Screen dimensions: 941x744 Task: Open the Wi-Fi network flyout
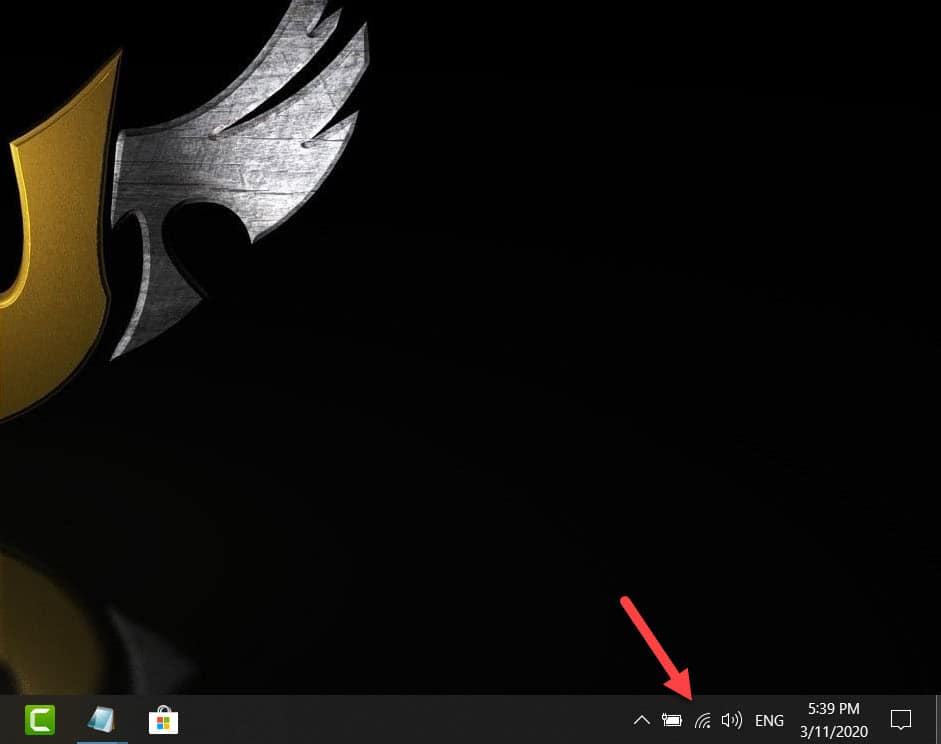pyautogui.click(x=703, y=720)
